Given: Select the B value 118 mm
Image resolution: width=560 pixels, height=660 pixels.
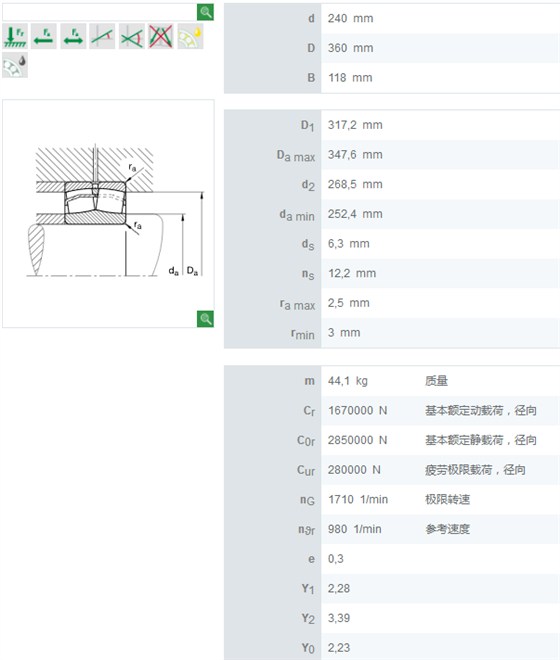Looking at the screenshot, I should (350, 78).
